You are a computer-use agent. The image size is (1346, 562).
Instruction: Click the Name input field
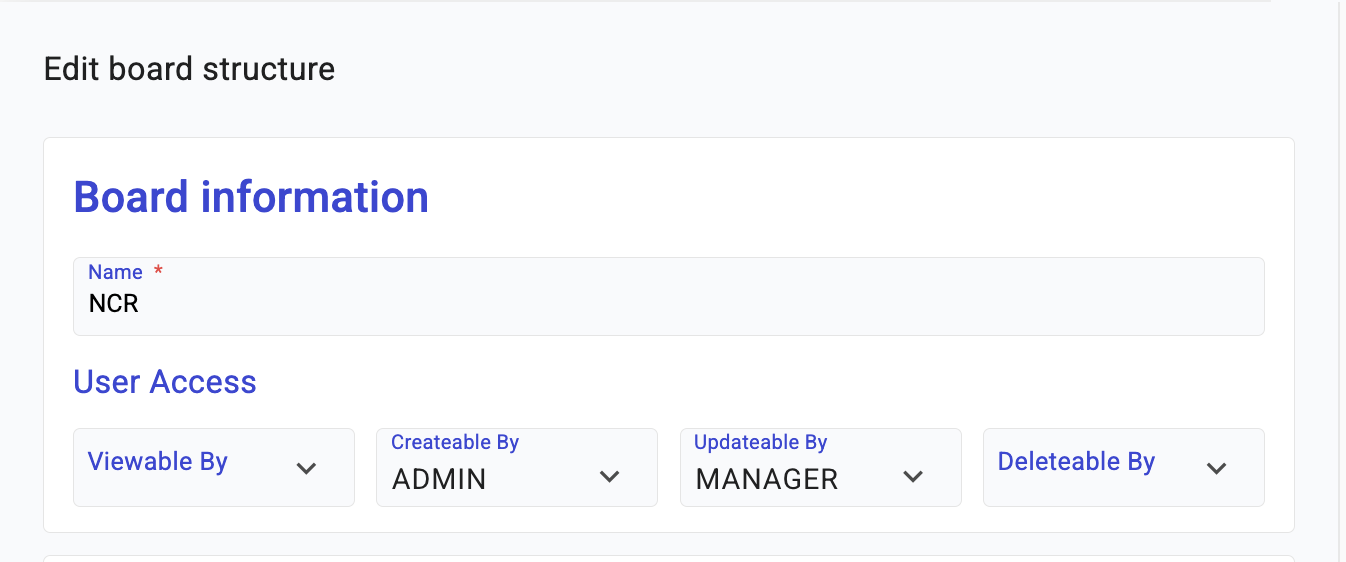[668, 303]
